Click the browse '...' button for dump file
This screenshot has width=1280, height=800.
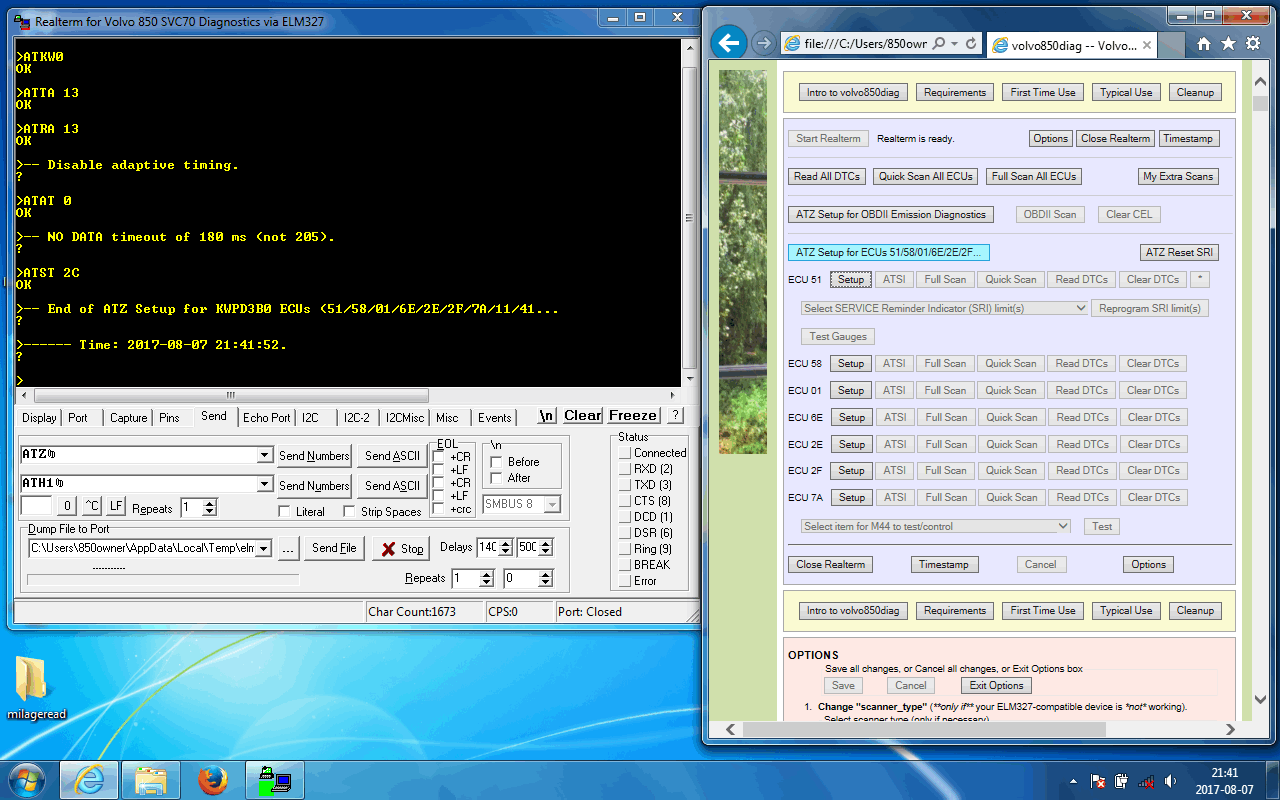pyautogui.click(x=287, y=548)
